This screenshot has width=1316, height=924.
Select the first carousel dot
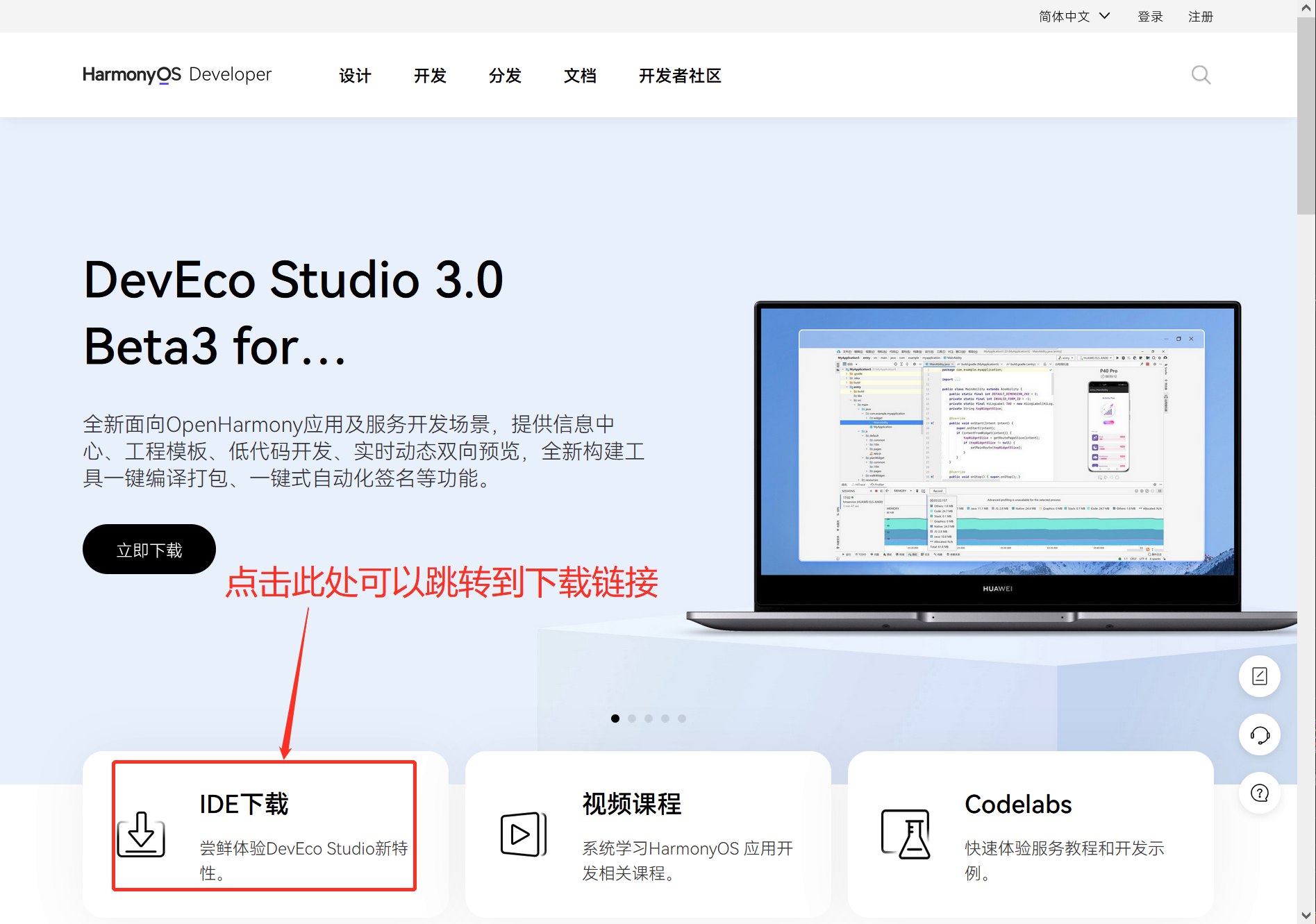pos(615,719)
